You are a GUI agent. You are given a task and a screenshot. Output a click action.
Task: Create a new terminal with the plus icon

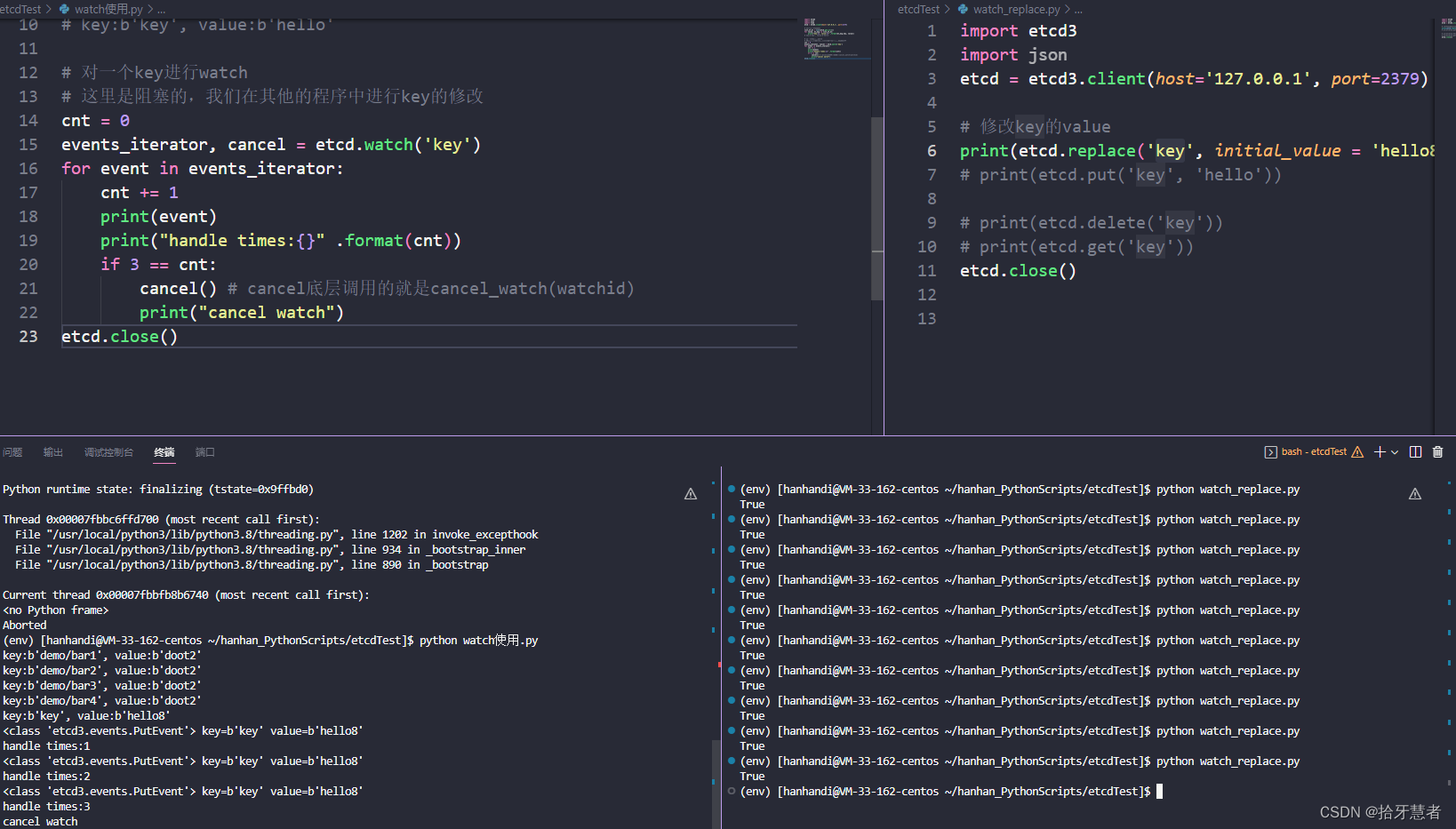(1380, 452)
